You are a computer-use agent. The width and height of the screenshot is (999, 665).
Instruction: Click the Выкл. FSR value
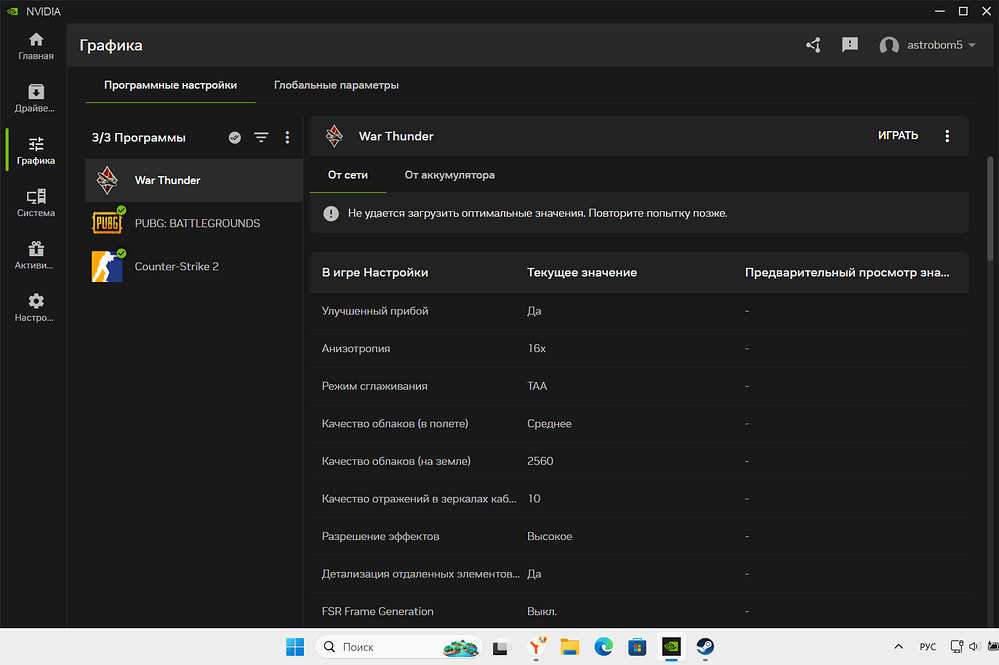(542, 611)
